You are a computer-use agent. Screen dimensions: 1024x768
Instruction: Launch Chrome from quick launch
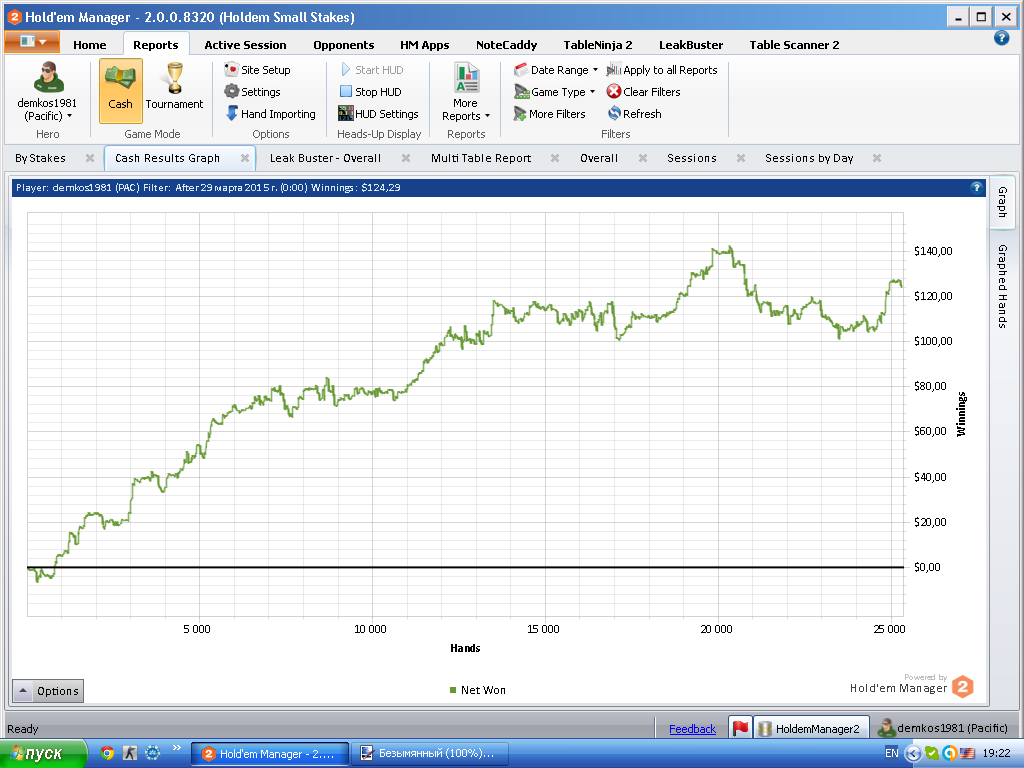(107, 753)
